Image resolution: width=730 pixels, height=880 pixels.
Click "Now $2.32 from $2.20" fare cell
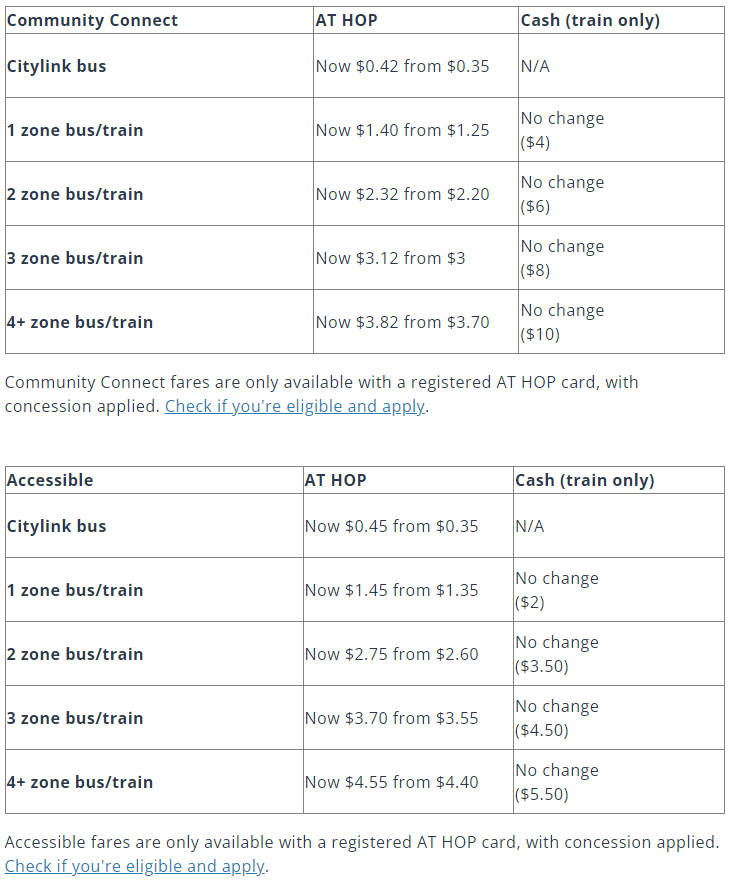(x=402, y=194)
